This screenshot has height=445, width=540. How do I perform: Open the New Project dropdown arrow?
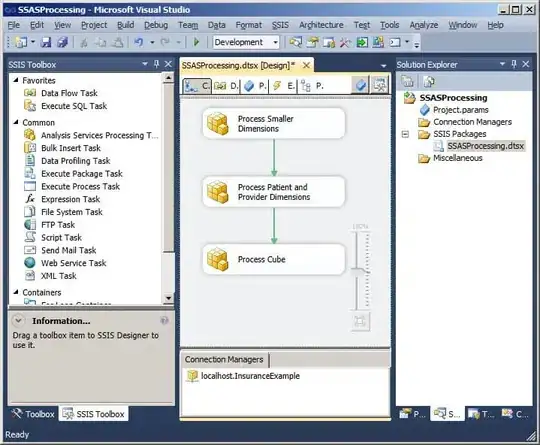(33, 42)
